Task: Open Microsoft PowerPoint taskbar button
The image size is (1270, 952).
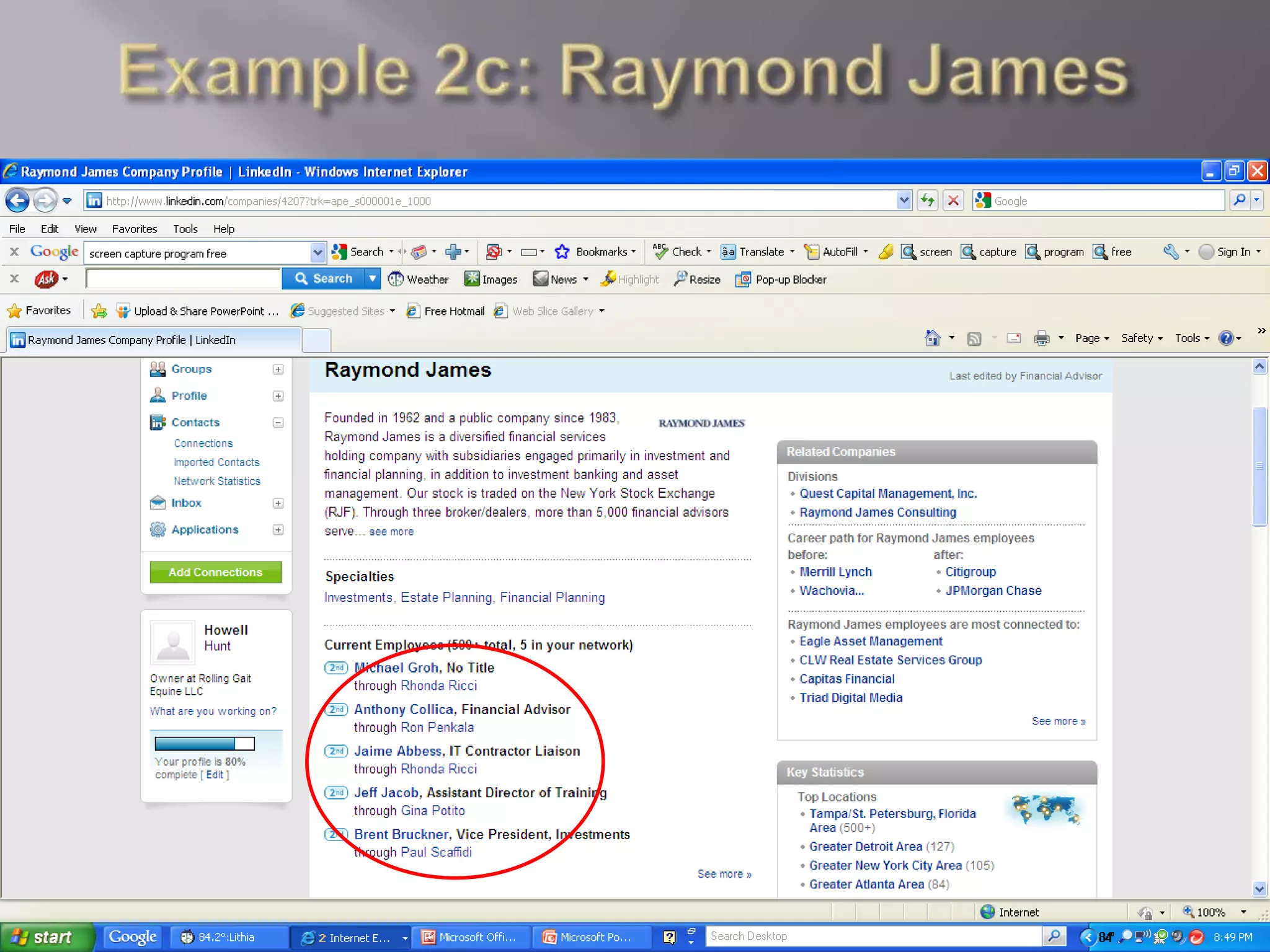Action: 592,937
